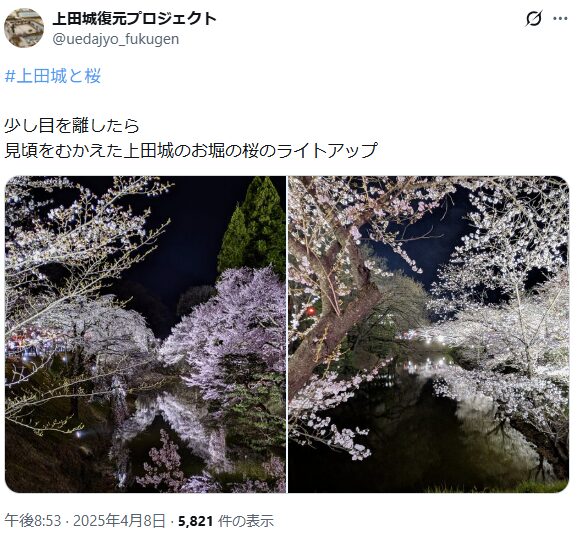Click the 午後8:53 timestamp
Image resolution: width=581 pixels, height=534 pixels.
tap(33, 521)
